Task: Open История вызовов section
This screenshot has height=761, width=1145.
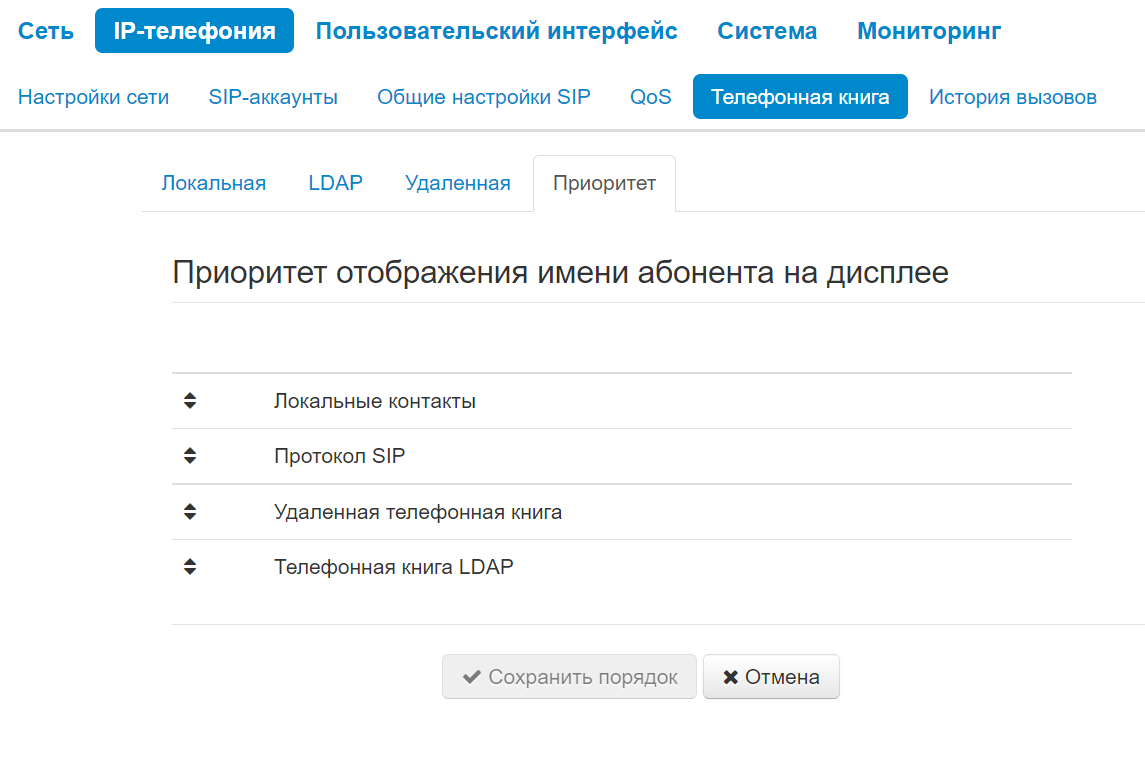Action: click(1013, 97)
